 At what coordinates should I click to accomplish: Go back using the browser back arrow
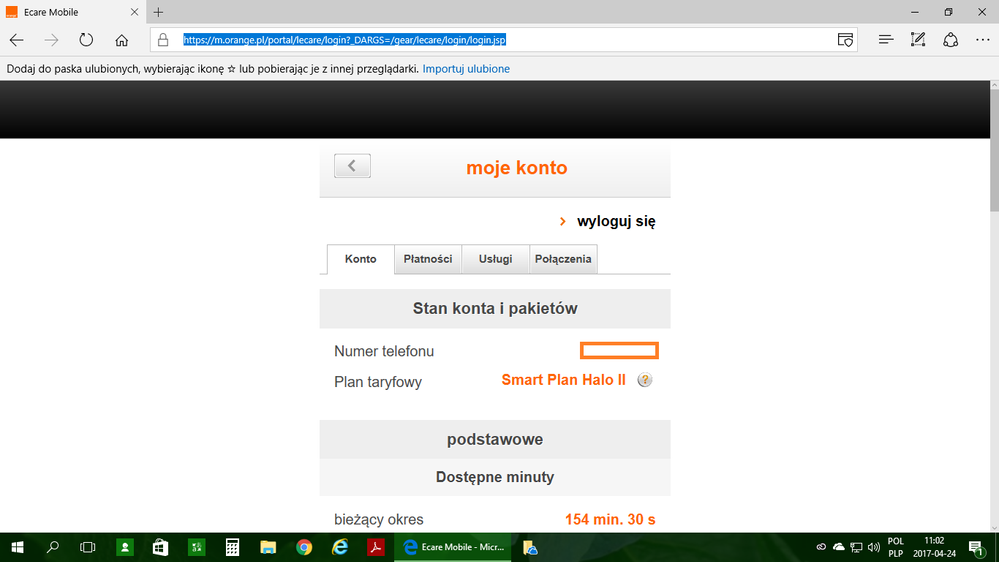pos(17,40)
